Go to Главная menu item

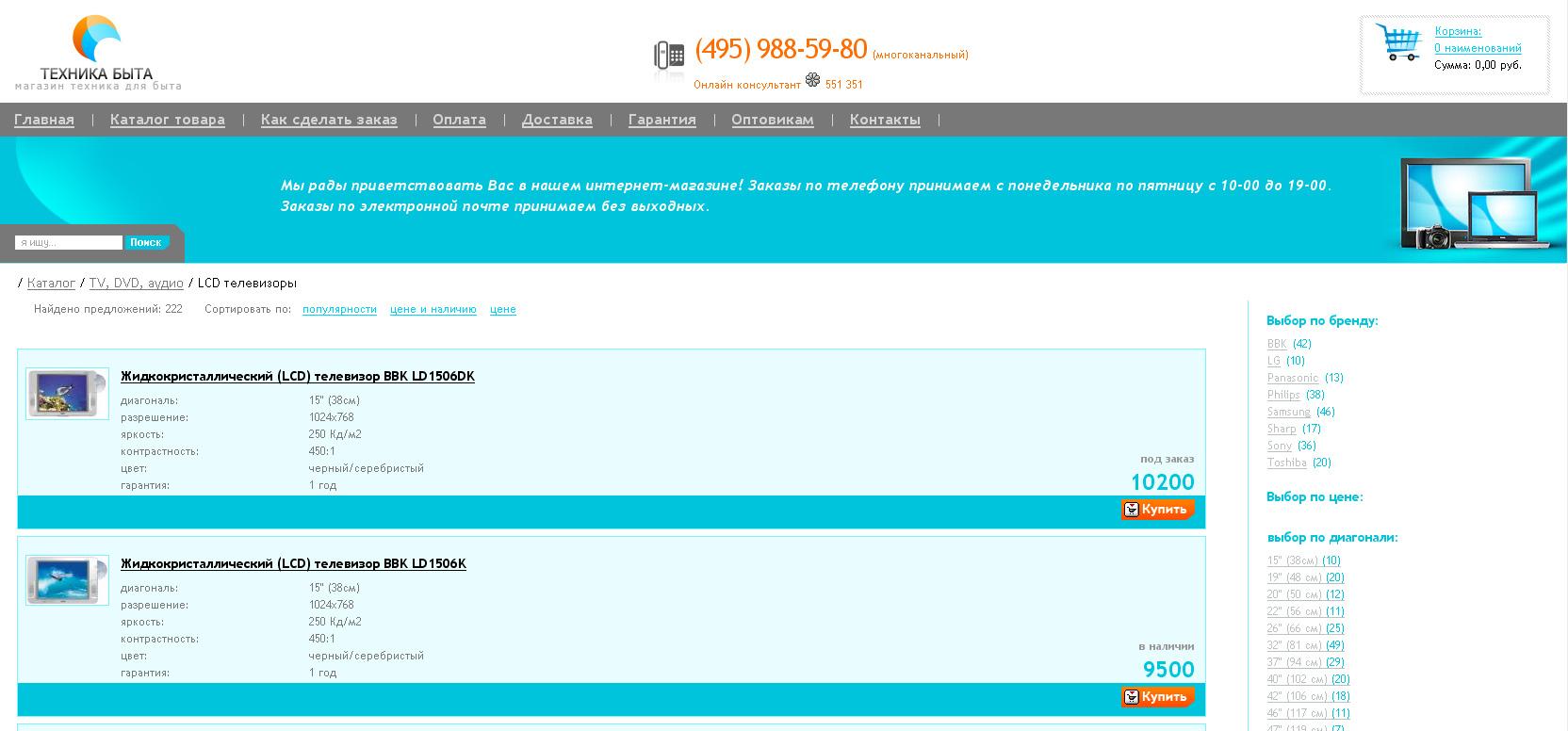point(44,120)
